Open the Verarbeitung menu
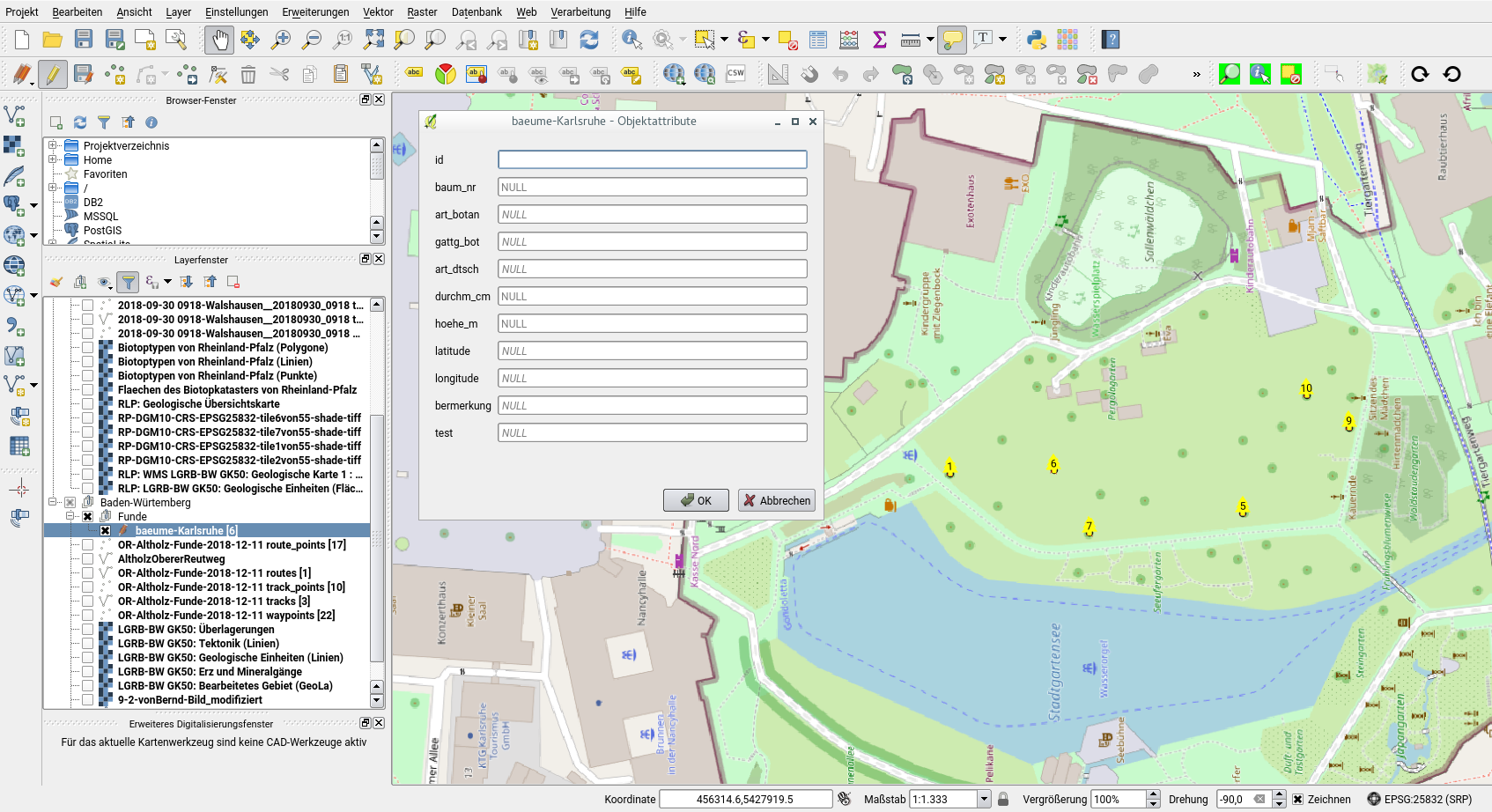The width and height of the screenshot is (1492, 812). click(x=580, y=11)
